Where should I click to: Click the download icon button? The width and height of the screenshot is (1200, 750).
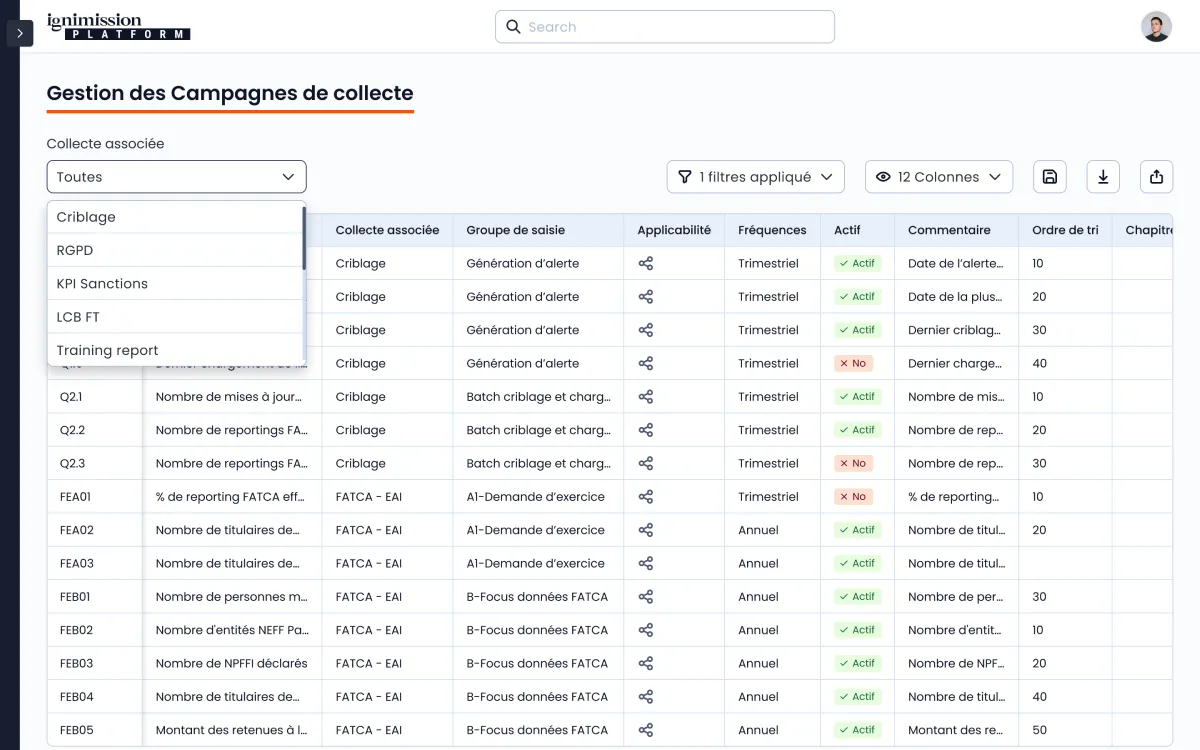1103,177
